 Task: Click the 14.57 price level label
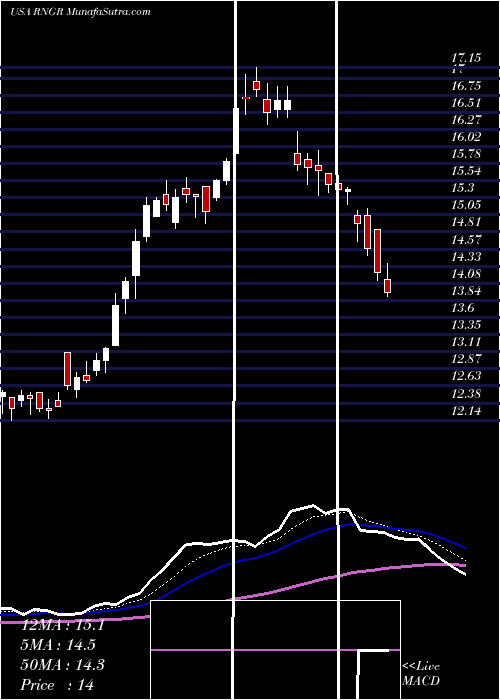[466, 240]
